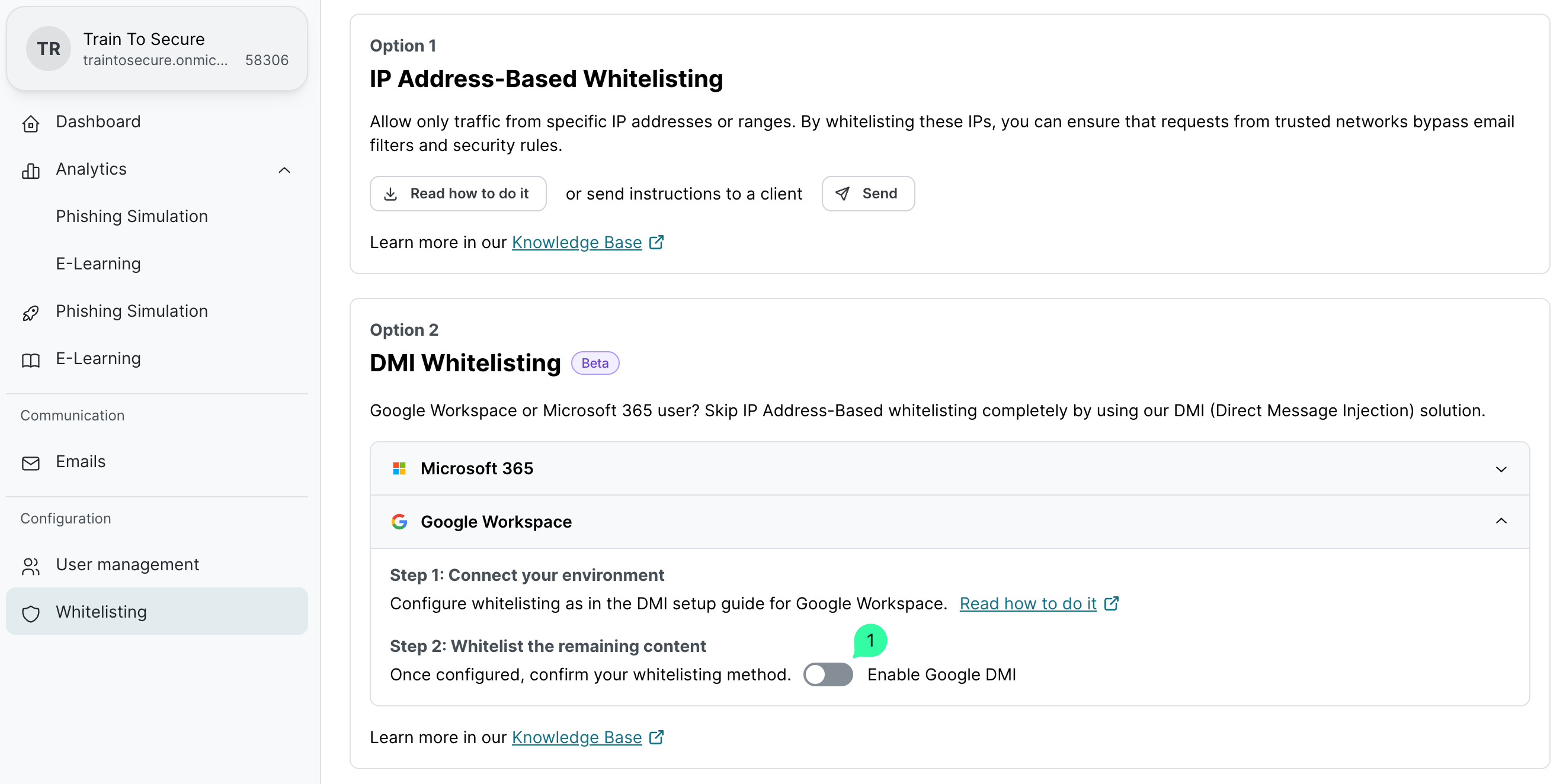The height and width of the screenshot is (784, 1563).
Task: Open Read how to do it link for Google
Action: (1028, 603)
